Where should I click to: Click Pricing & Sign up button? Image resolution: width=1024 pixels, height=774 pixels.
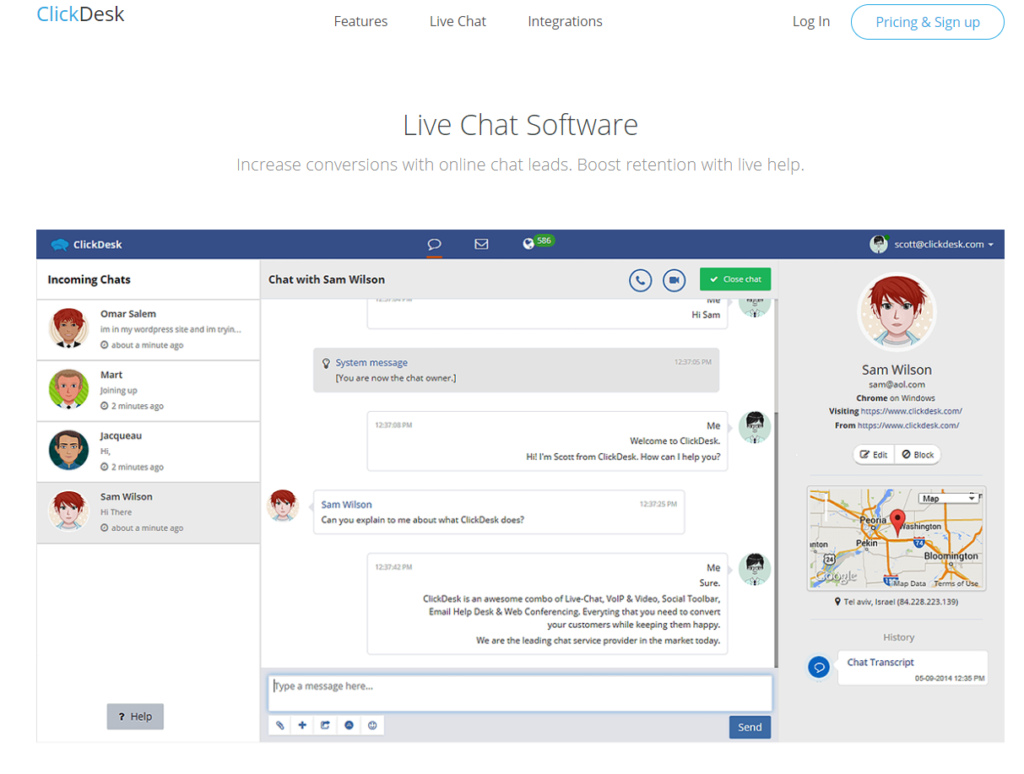click(x=927, y=22)
